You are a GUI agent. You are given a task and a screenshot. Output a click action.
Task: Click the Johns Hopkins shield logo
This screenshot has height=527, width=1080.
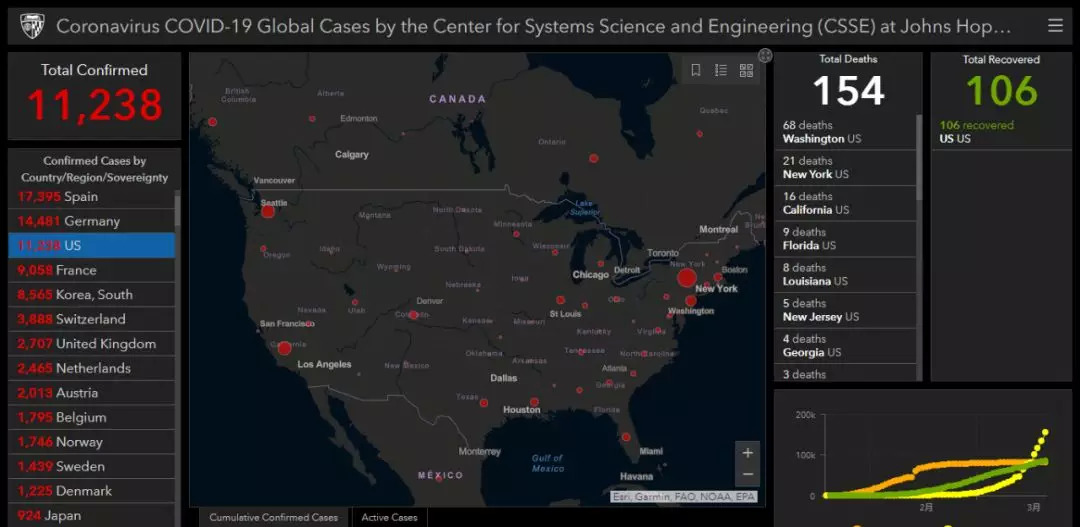click(x=32, y=26)
